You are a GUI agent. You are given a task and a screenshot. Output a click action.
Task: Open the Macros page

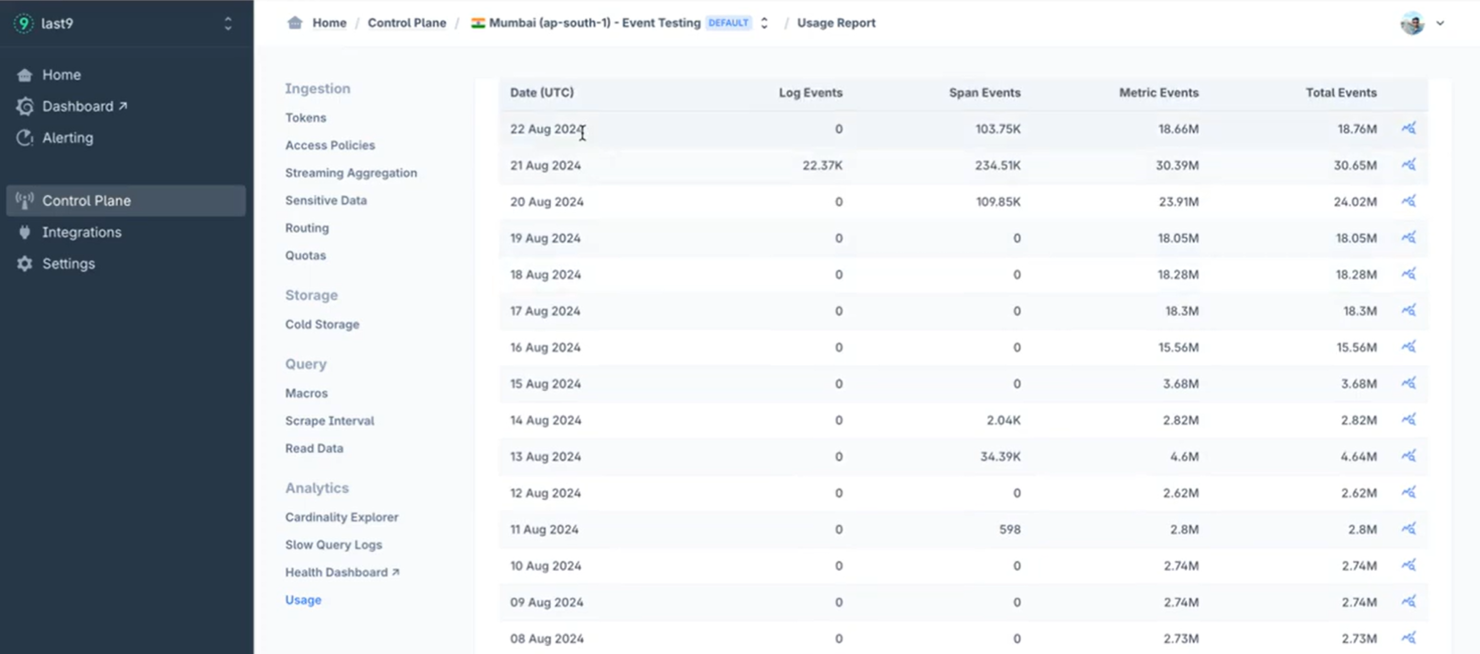[306, 393]
